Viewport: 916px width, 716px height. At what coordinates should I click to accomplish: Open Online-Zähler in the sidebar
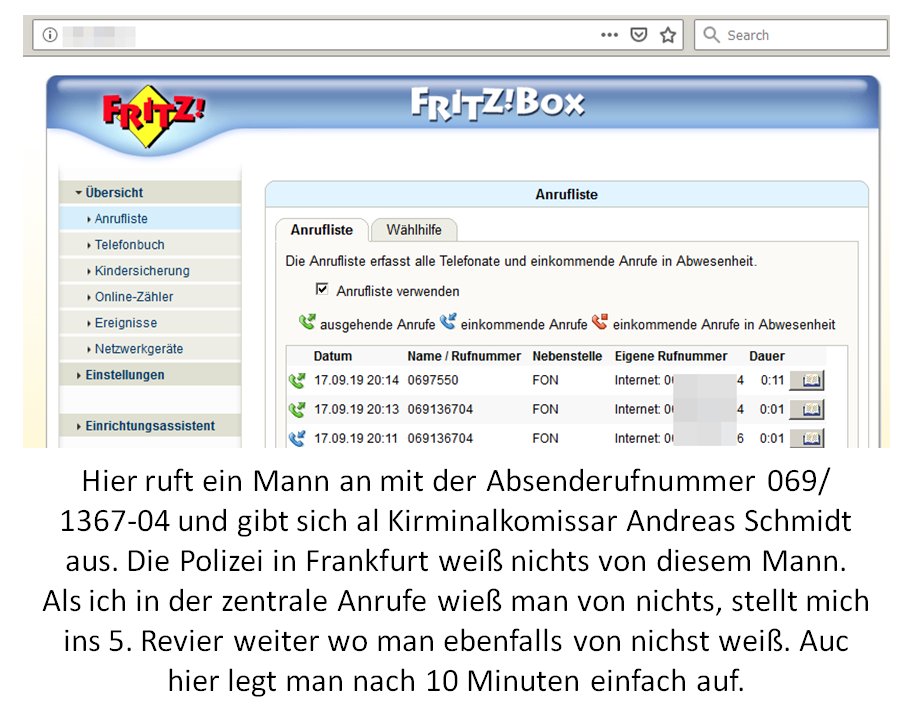(x=150, y=297)
